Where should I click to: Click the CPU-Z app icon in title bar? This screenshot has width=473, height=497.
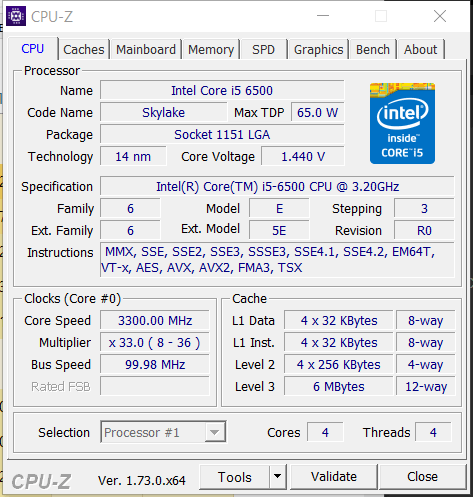pyautogui.click(x=16, y=16)
